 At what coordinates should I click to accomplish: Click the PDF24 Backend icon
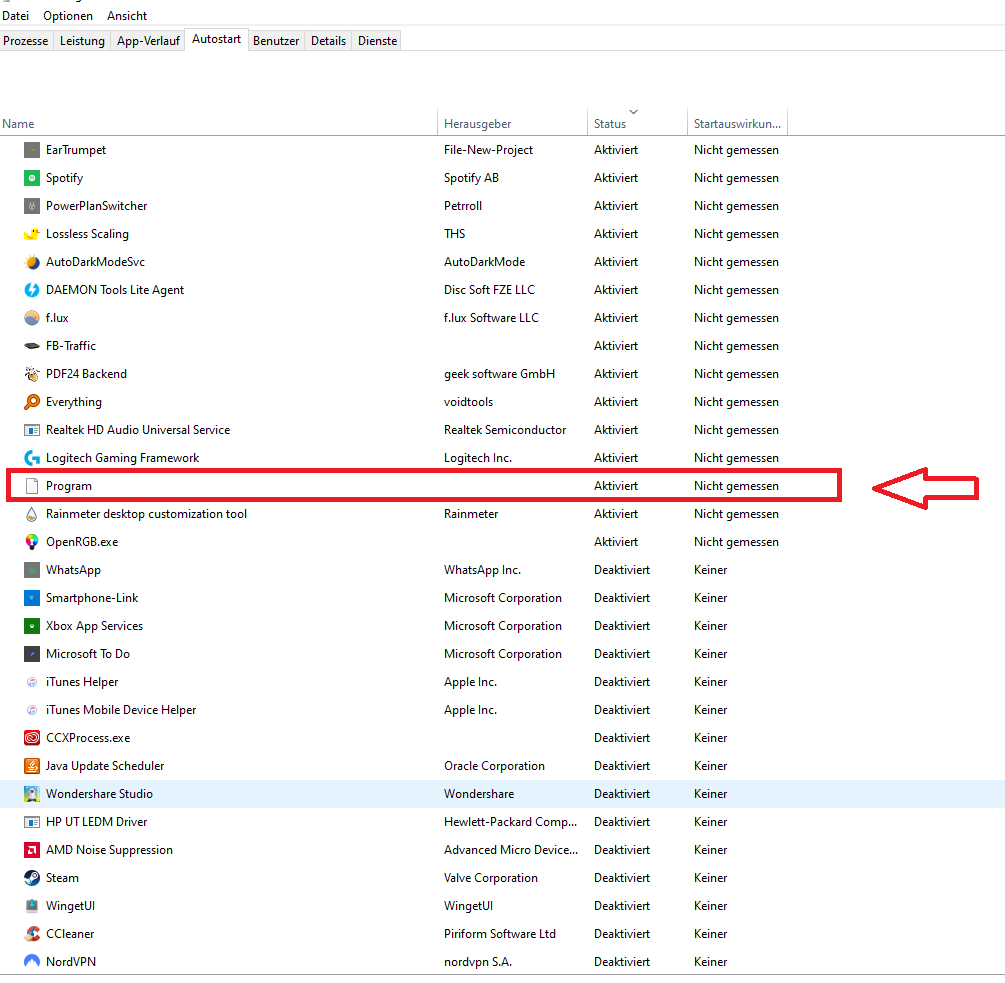click(31, 374)
